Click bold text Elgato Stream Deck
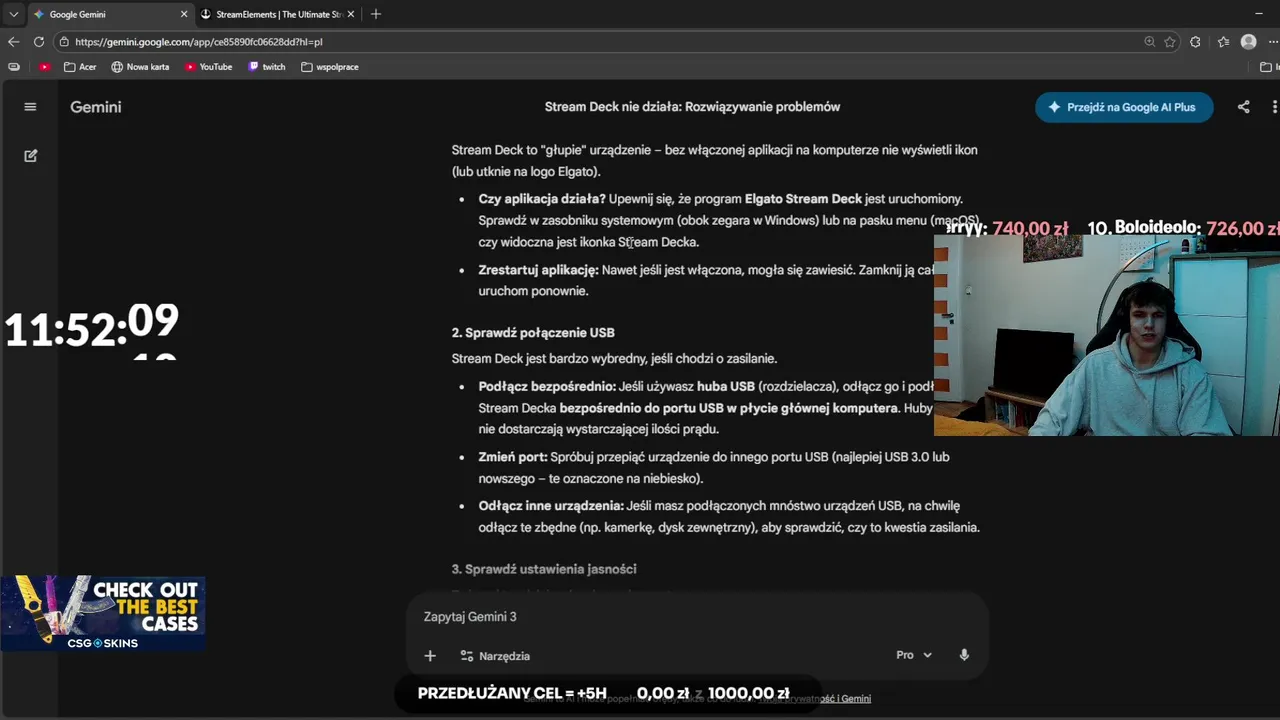The width and height of the screenshot is (1280, 720). pyautogui.click(x=803, y=199)
